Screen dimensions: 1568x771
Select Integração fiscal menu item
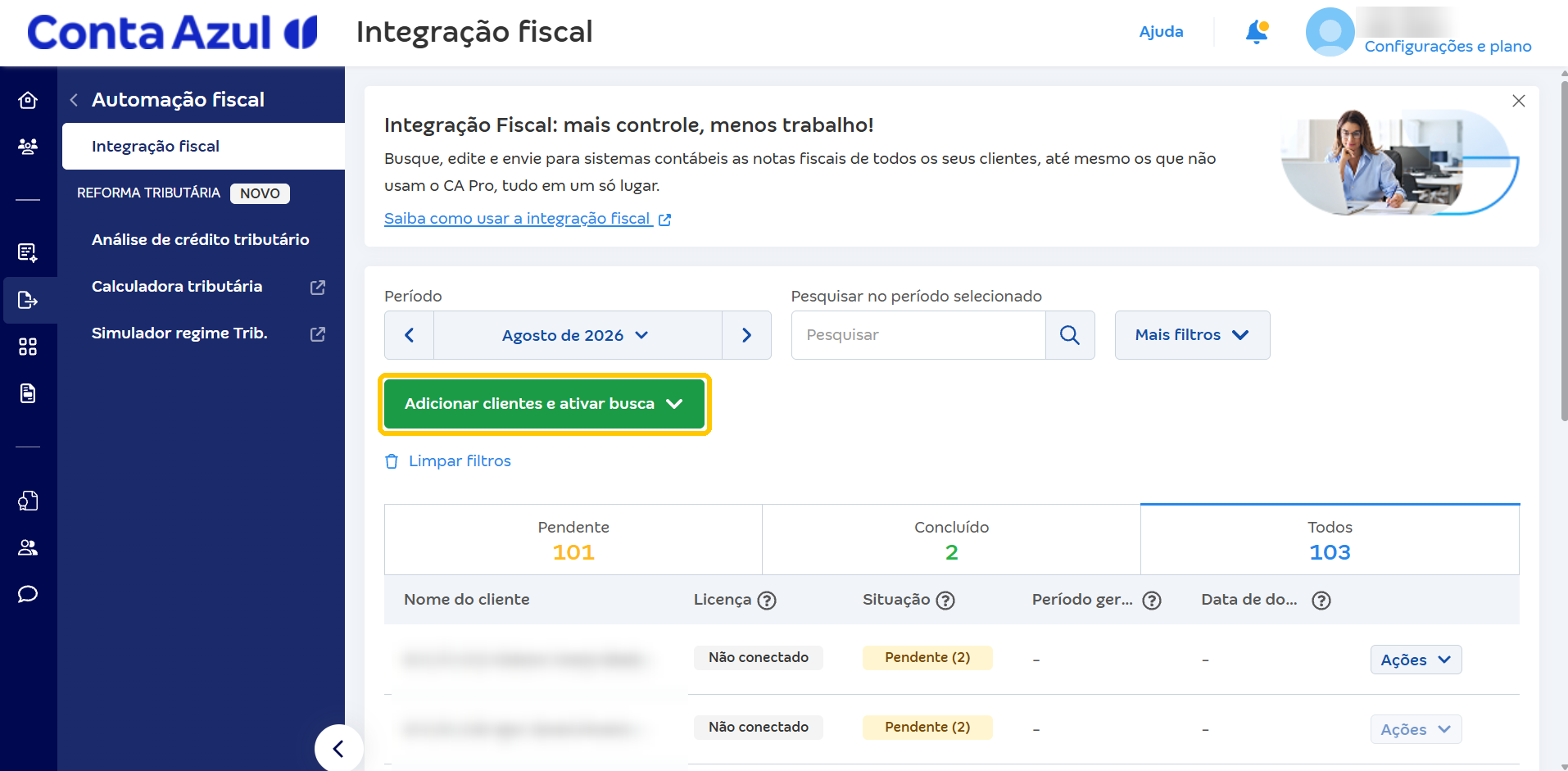coord(203,147)
